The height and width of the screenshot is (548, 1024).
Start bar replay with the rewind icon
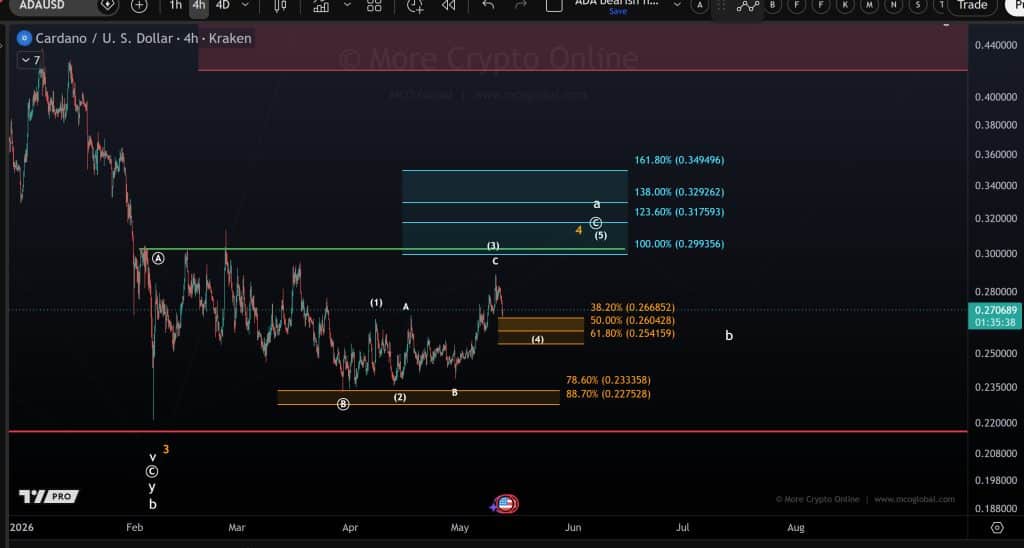click(448, 6)
